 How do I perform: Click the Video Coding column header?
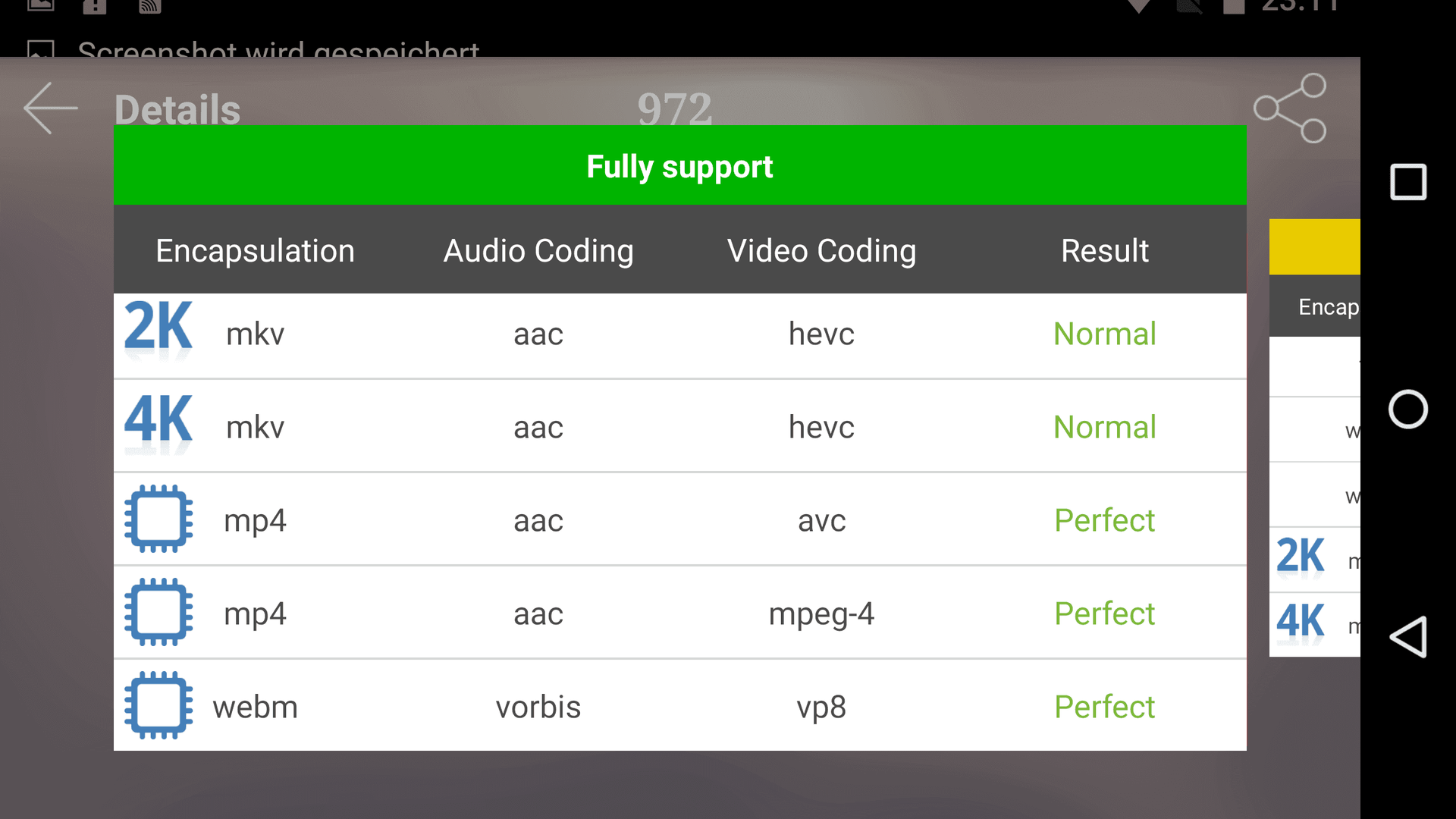point(821,250)
